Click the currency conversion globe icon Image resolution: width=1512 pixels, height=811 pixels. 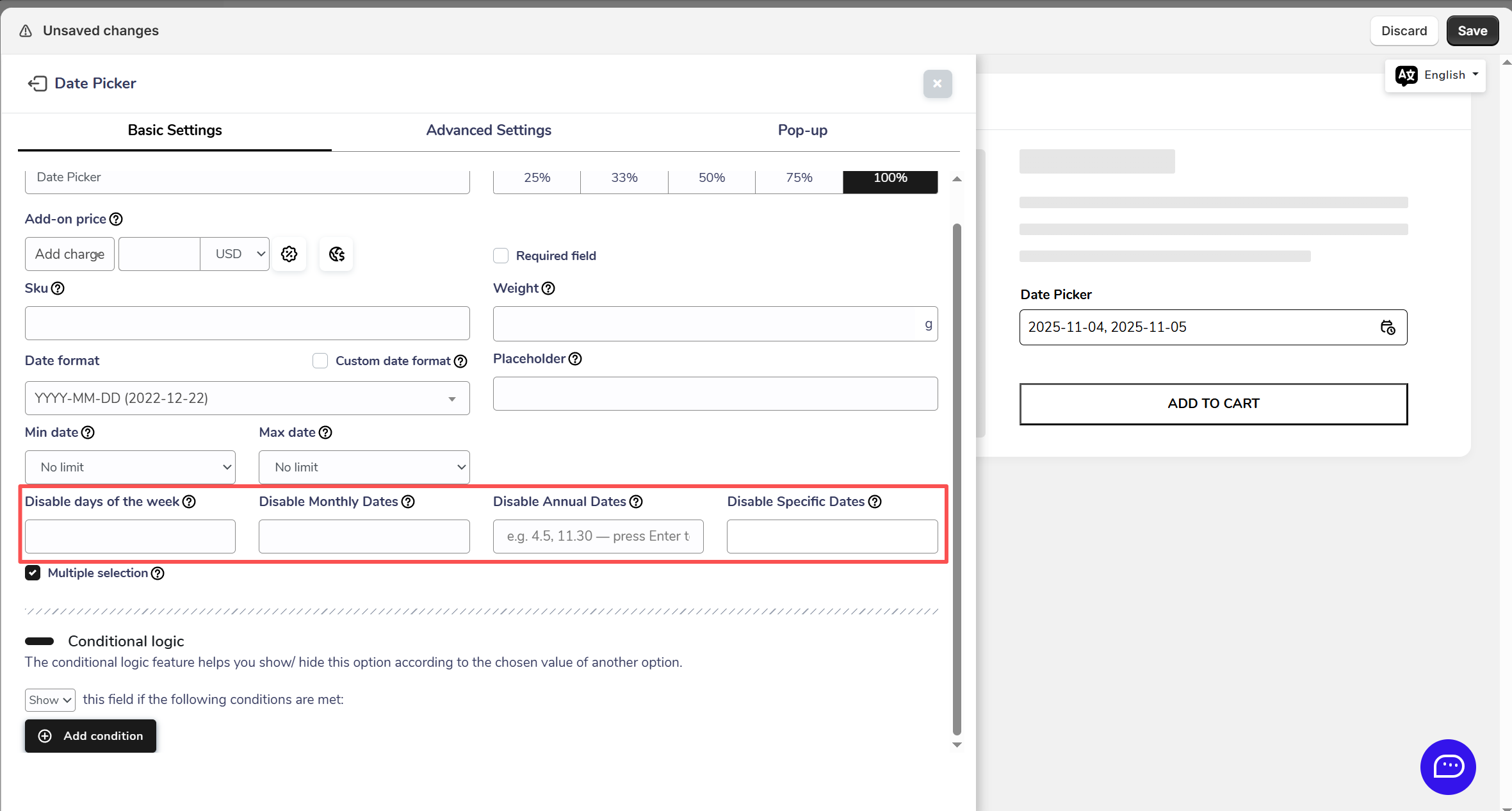(336, 254)
